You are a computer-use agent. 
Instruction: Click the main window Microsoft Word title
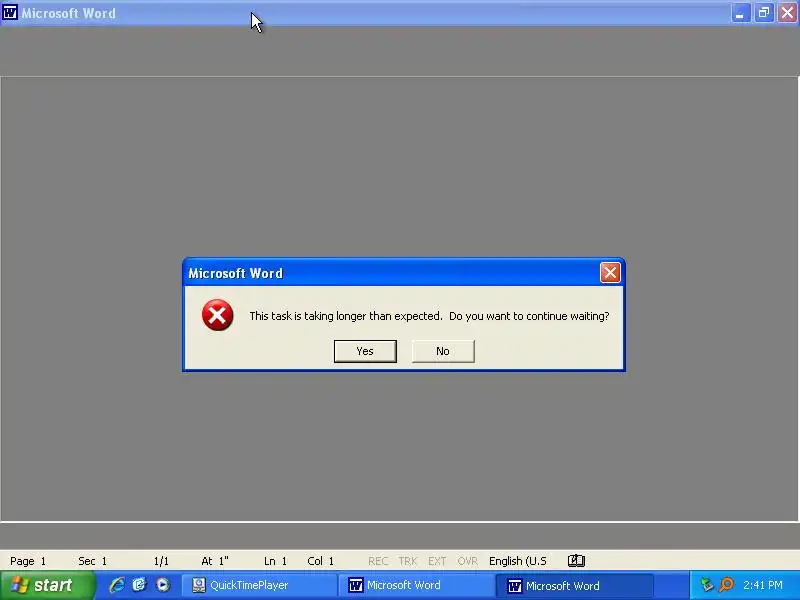point(68,13)
